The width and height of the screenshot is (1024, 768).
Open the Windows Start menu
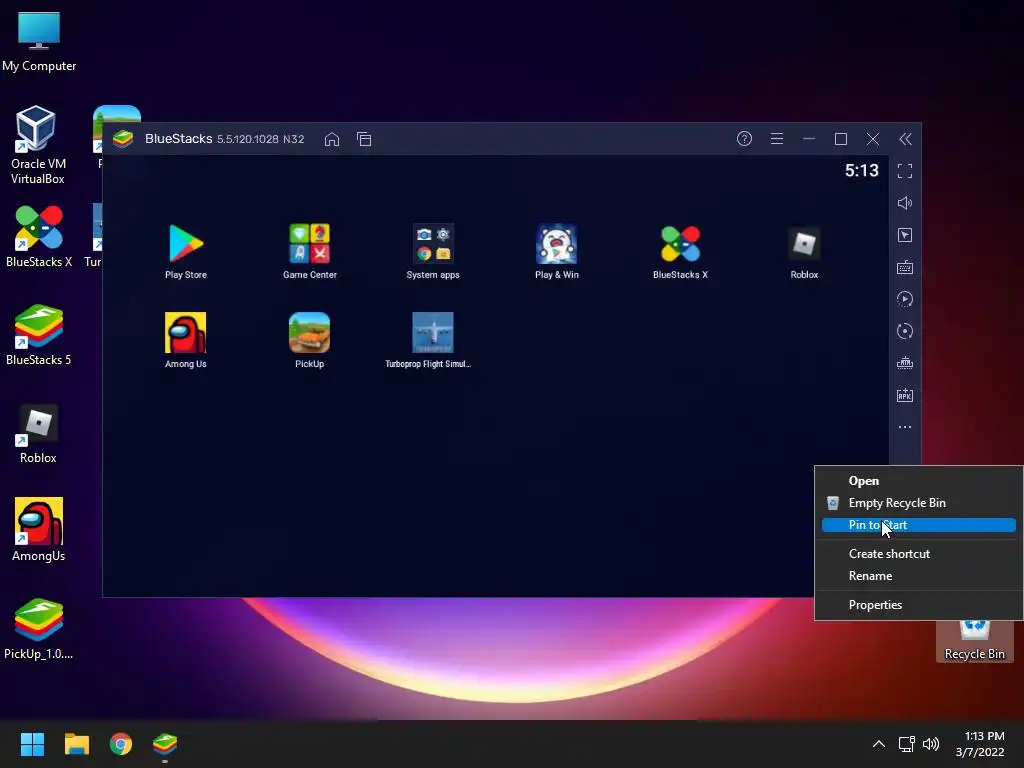coord(32,744)
